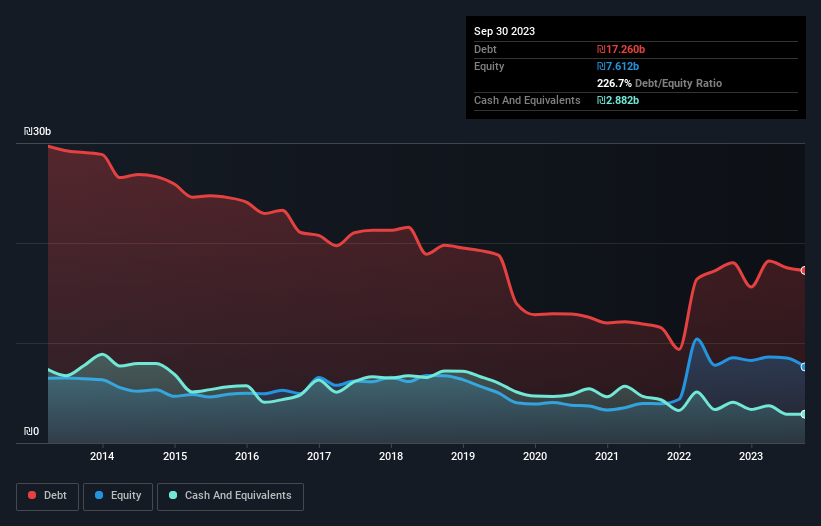Click the ₪17.260b debt value

pyautogui.click(x=621, y=49)
